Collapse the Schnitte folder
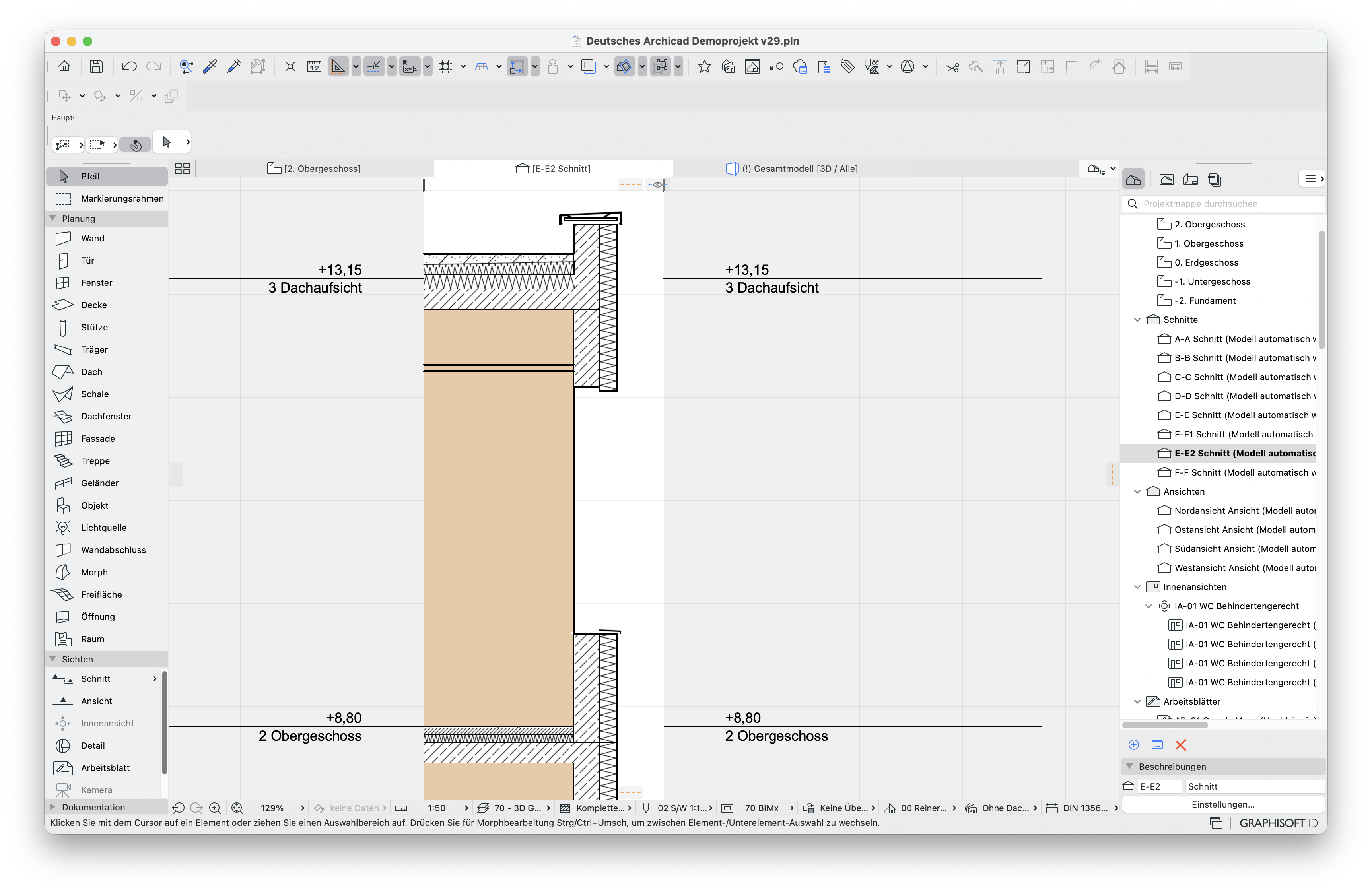The width and height of the screenshot is (1372, 893). click(1137, 320)
